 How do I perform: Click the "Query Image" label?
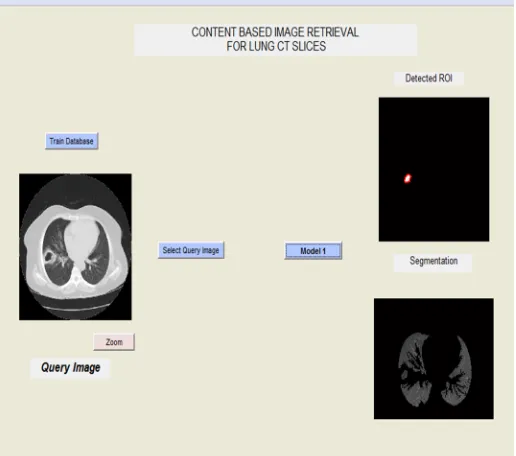coord(70,368)
